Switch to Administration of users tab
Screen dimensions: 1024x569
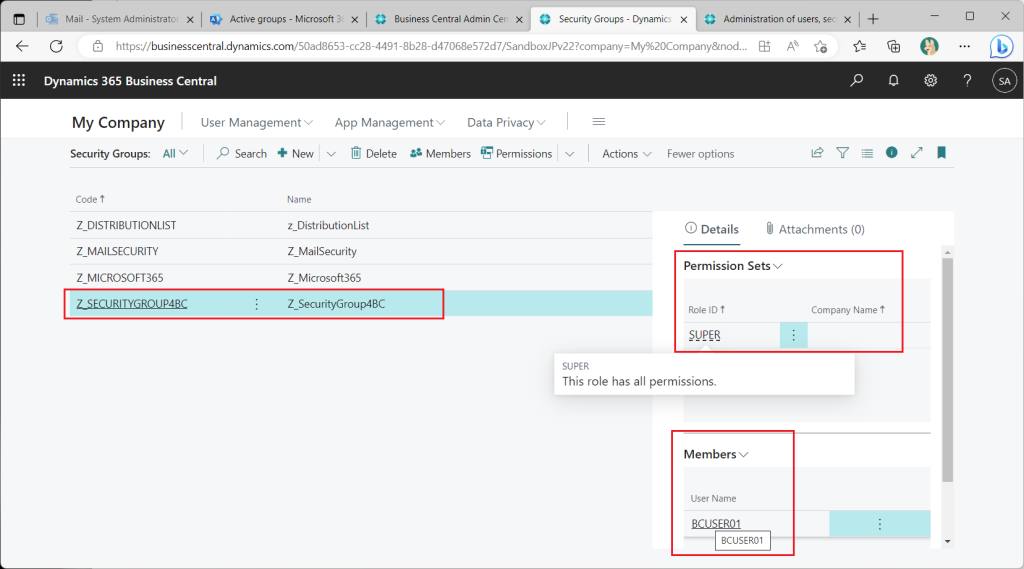[x=778, y=19]
